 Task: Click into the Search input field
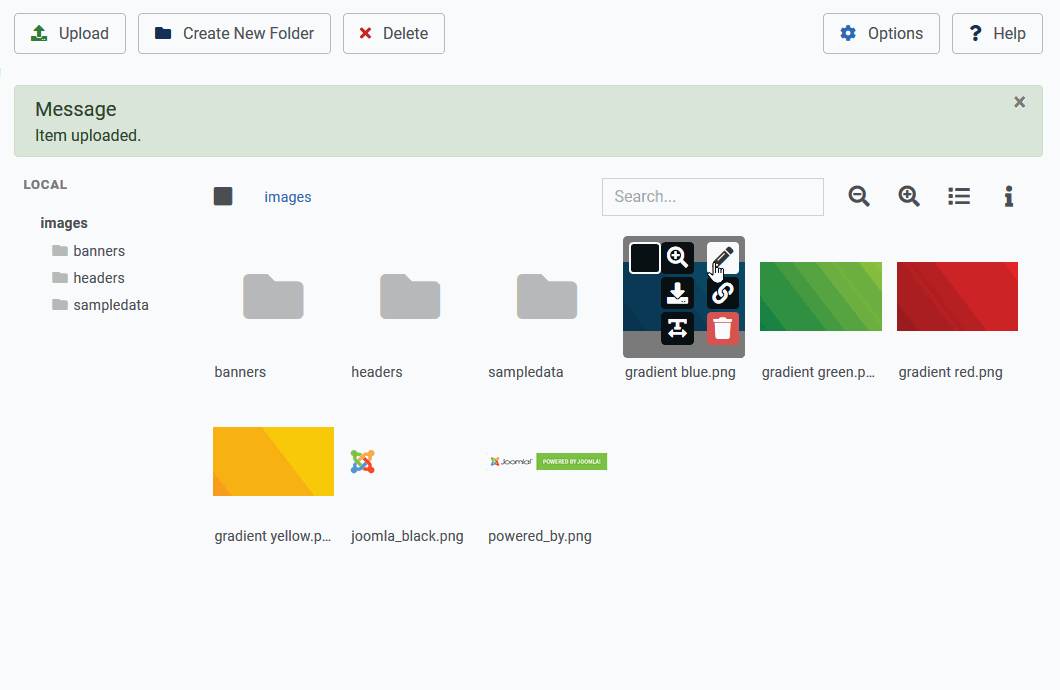pos(712,197)
